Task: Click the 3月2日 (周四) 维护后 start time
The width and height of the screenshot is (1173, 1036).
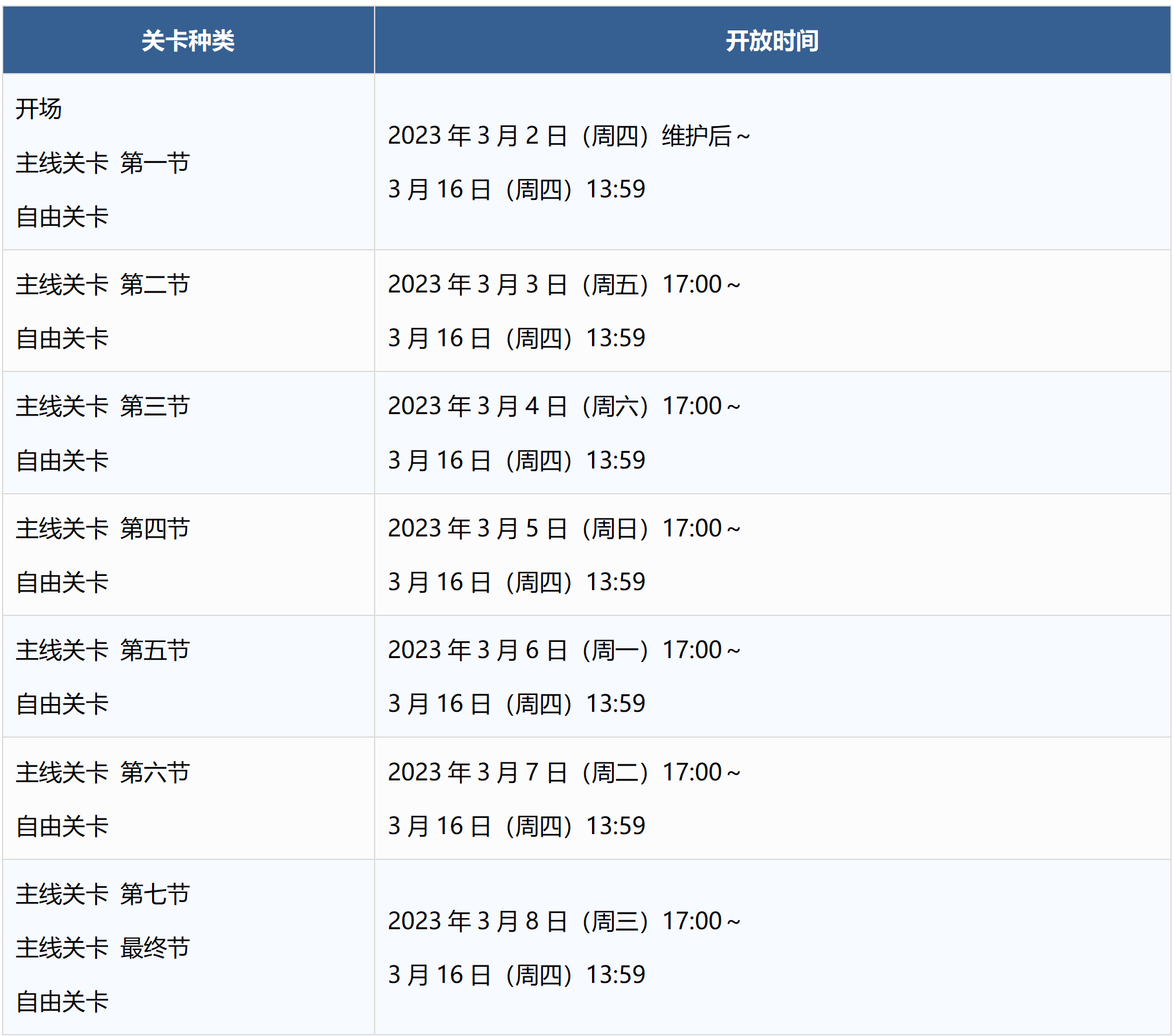Action: pos(568,136)
